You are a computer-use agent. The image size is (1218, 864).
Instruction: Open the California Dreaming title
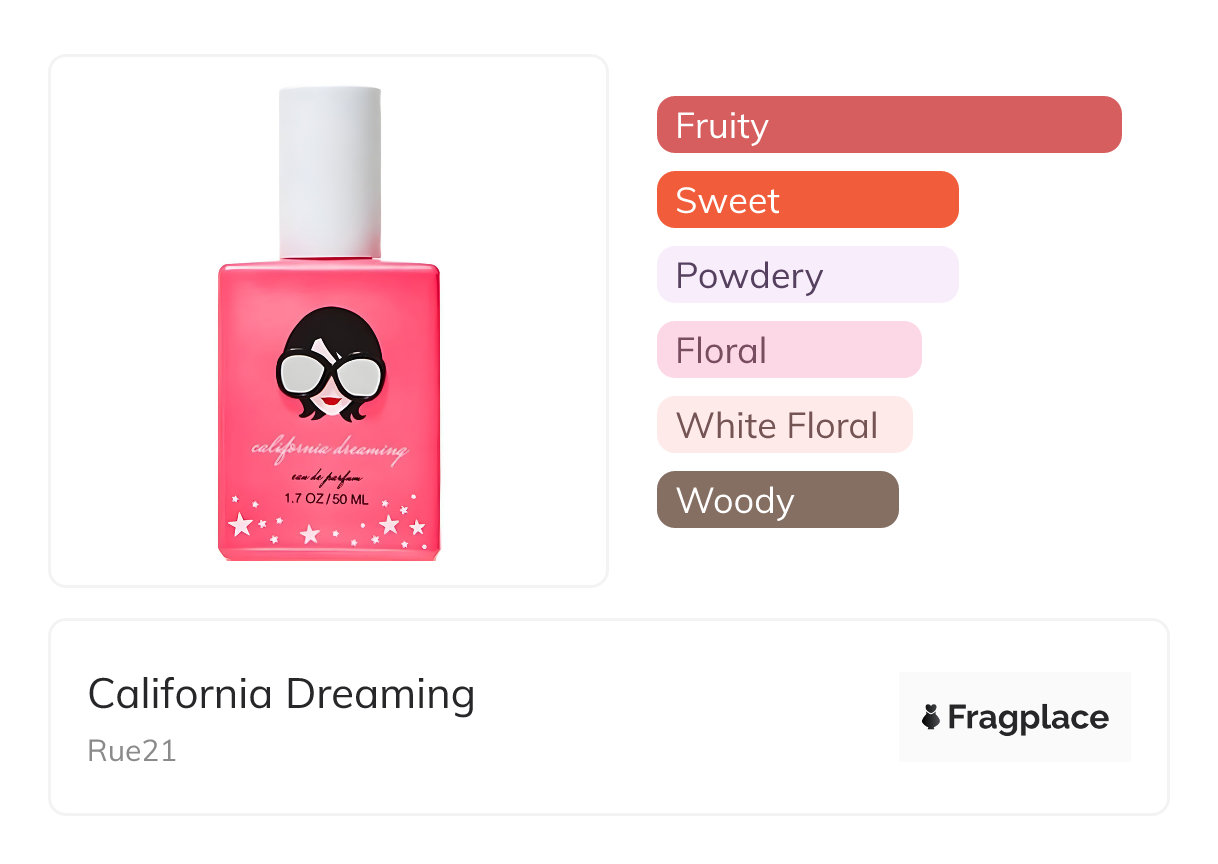click(x=281, y=694)
